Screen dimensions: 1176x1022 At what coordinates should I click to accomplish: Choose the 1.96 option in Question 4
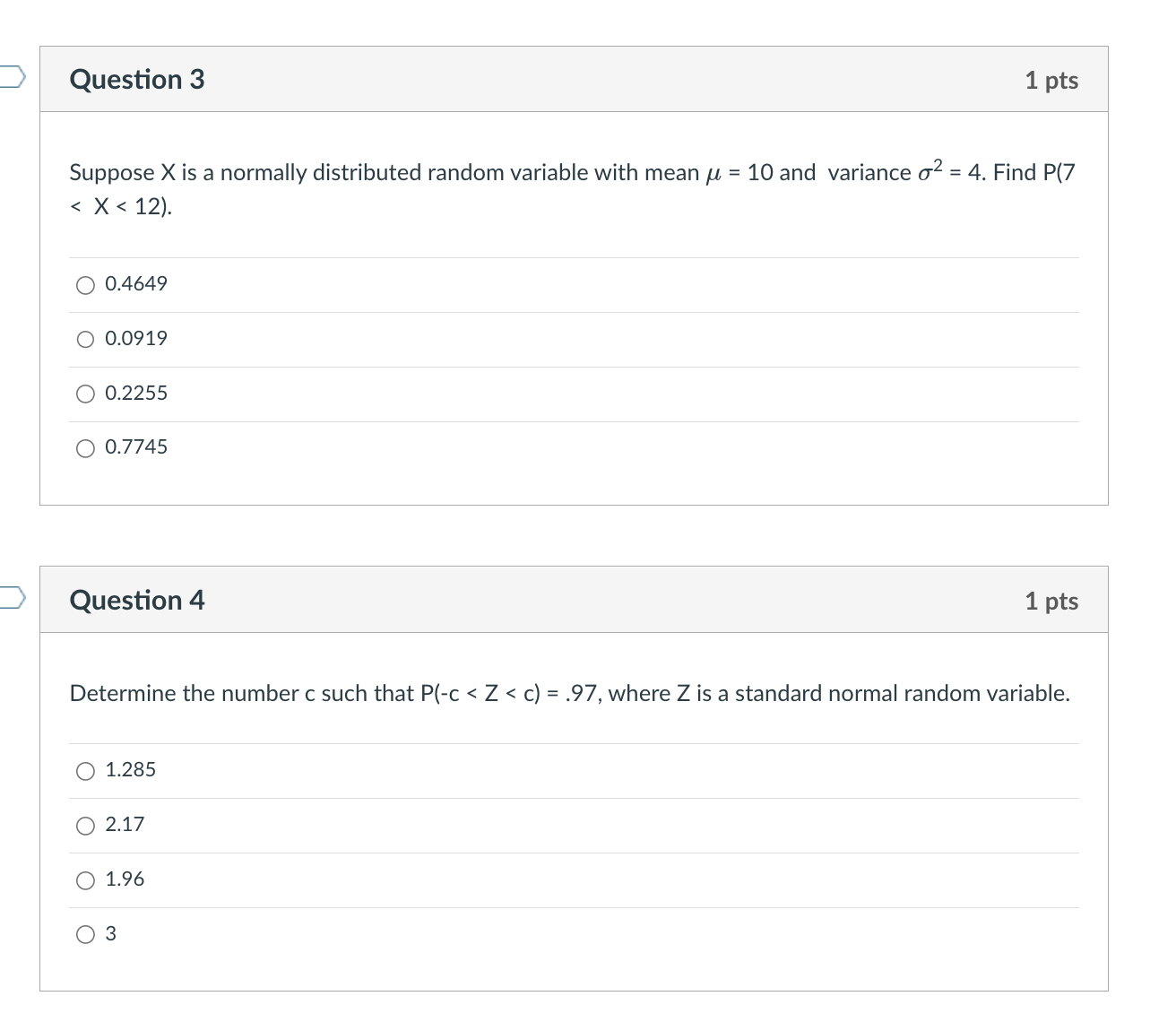coord(85,879)
